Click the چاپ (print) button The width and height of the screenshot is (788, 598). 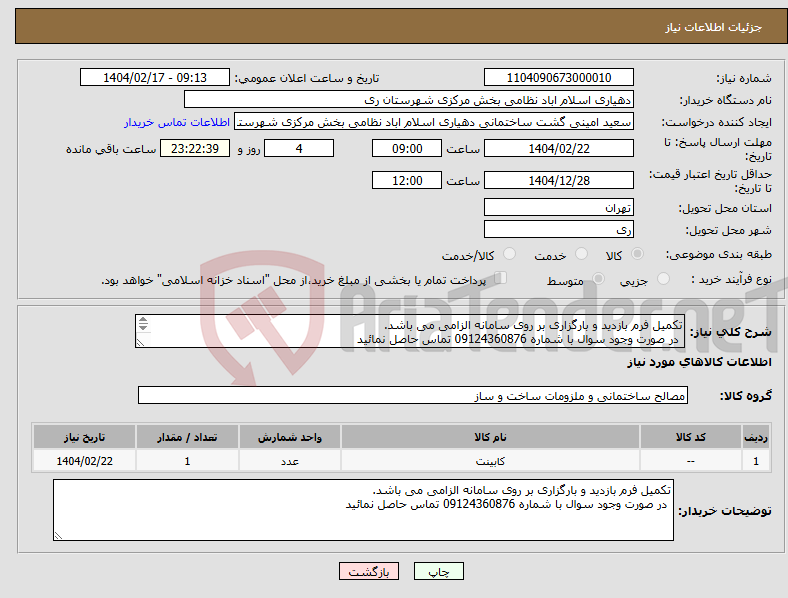click(x=438, y=571)
